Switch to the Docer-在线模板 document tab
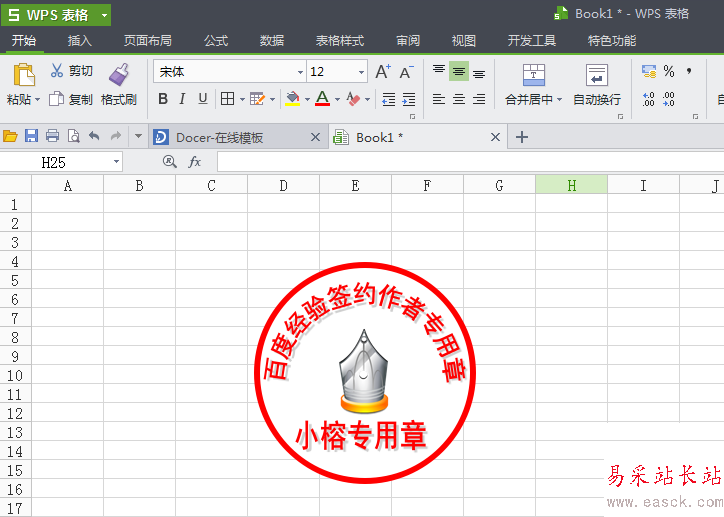The height and width of the screenshot is (517, 724). (x=238, y=137)
